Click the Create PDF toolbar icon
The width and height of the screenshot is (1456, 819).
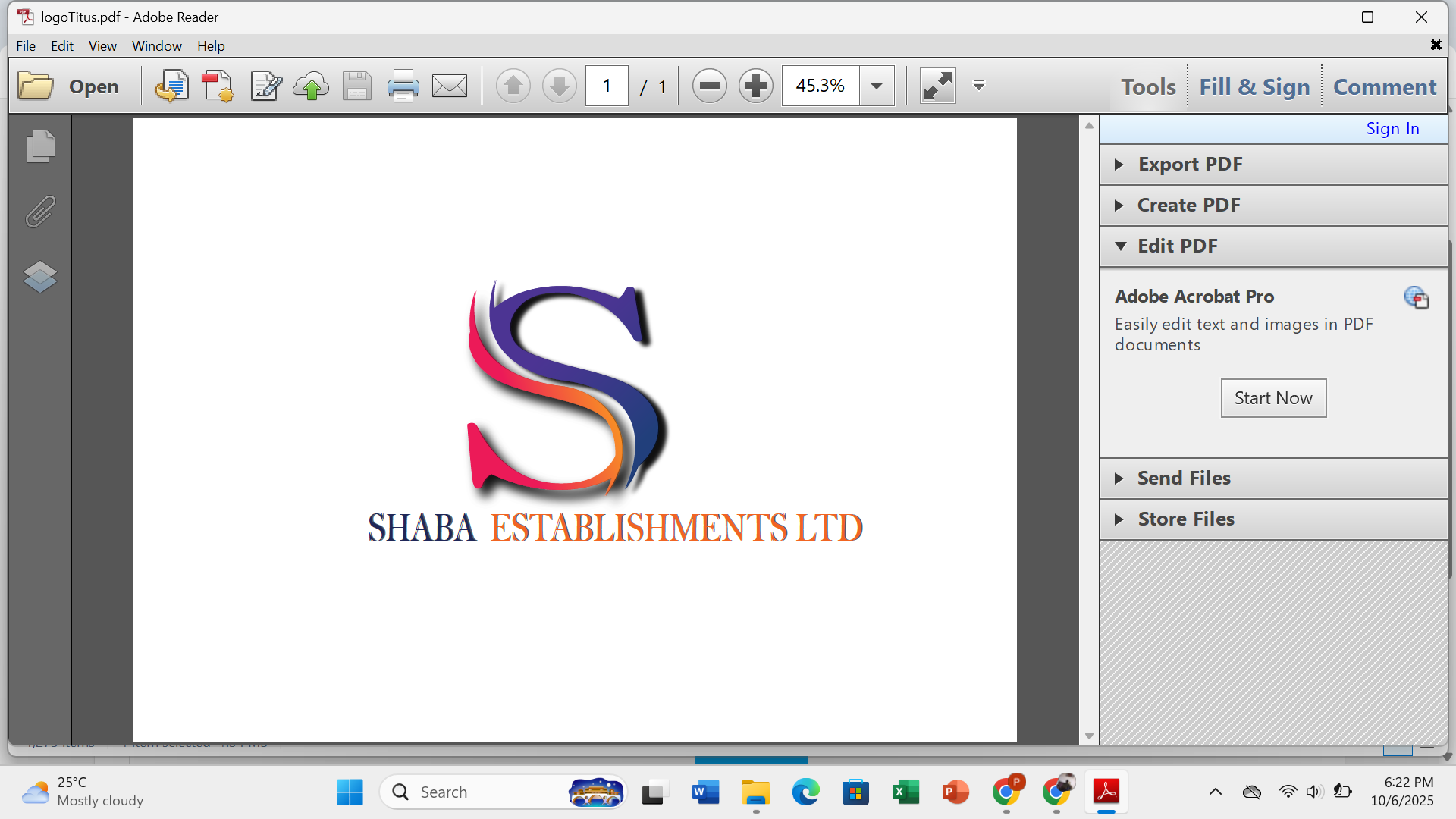[218, 86]
